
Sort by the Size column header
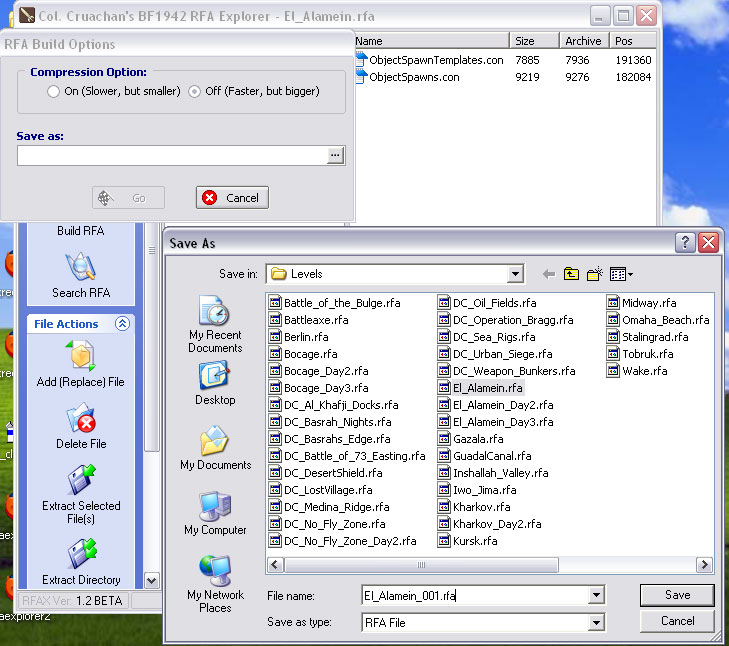[x=534, y=41]
